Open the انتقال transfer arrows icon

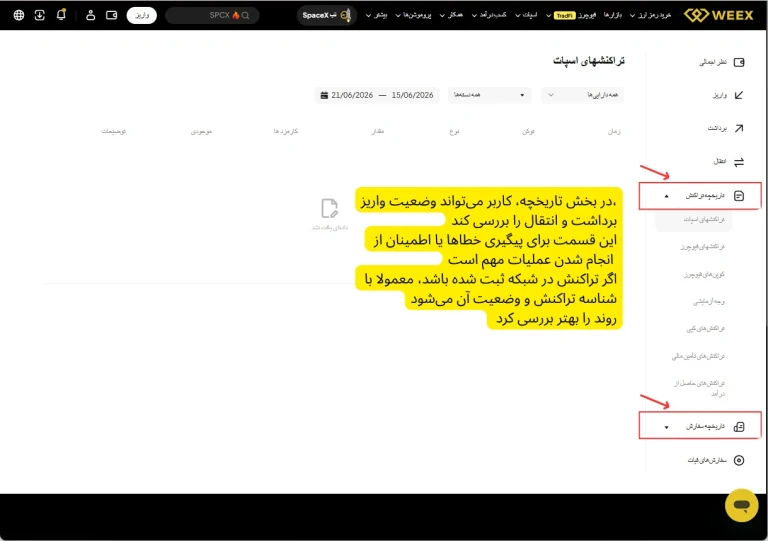point(739,162)
